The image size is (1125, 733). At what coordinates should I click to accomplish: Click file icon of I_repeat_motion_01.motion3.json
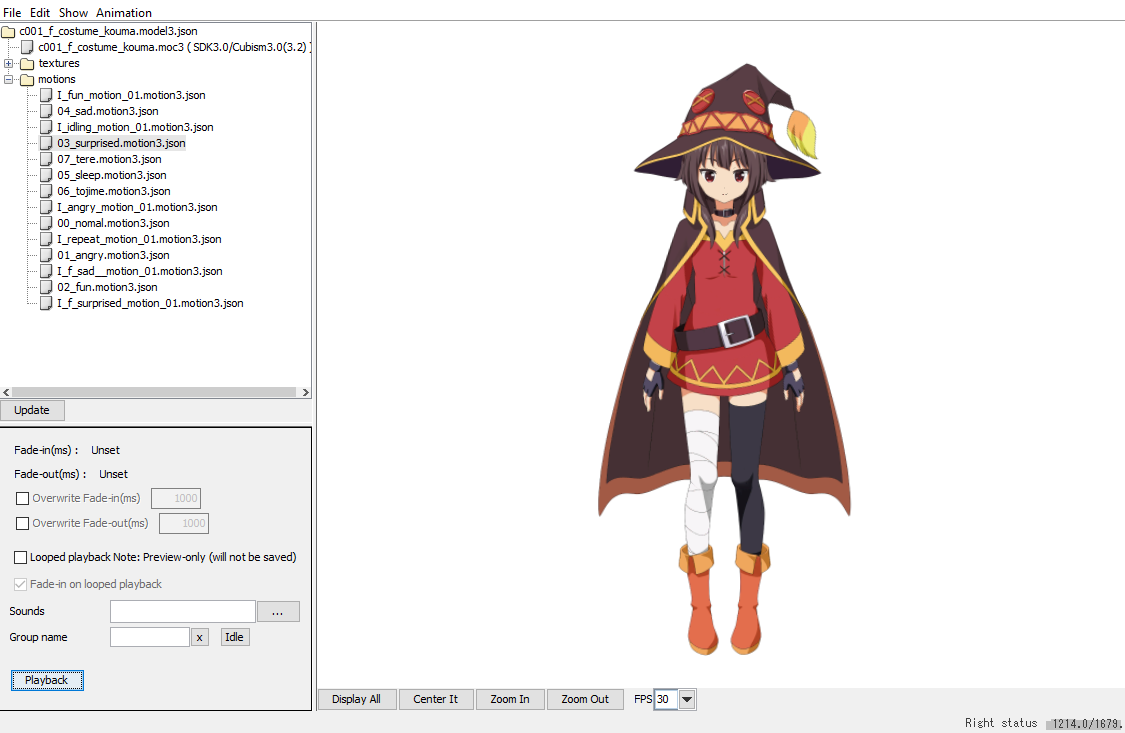47,239
